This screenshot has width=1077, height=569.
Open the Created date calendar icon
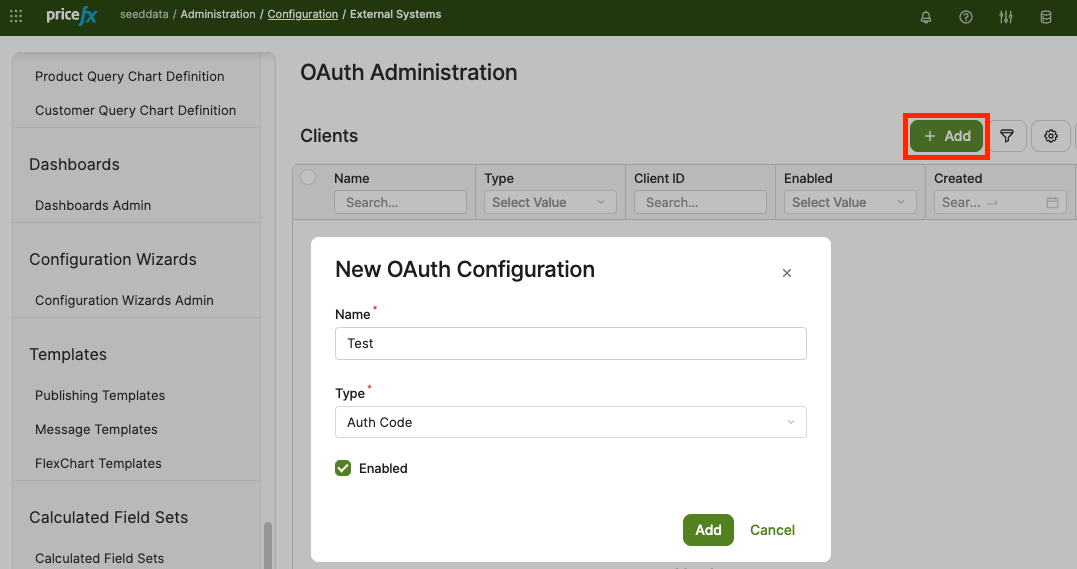click(1052, 202)
